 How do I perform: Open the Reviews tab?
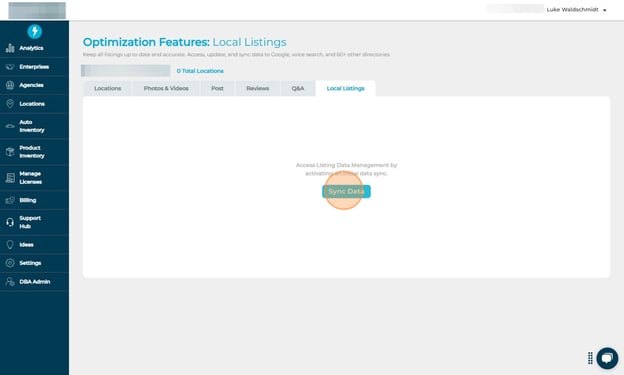pos(257,88)
